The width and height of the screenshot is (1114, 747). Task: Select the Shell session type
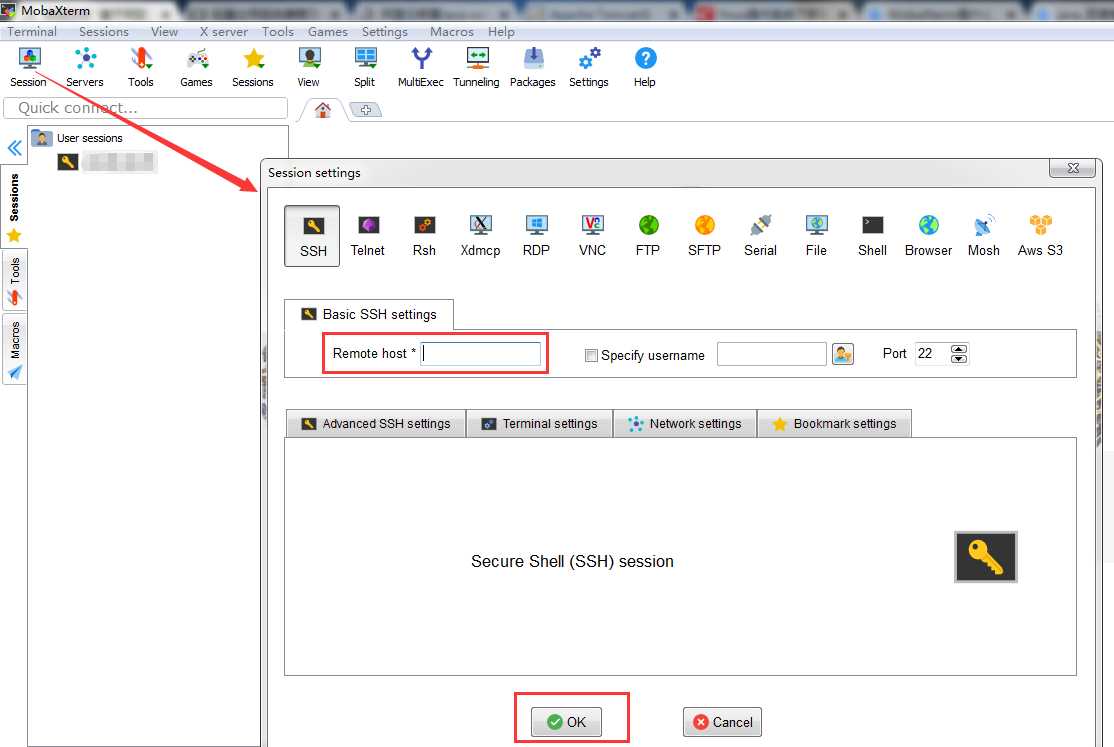(x=872, y=236)
